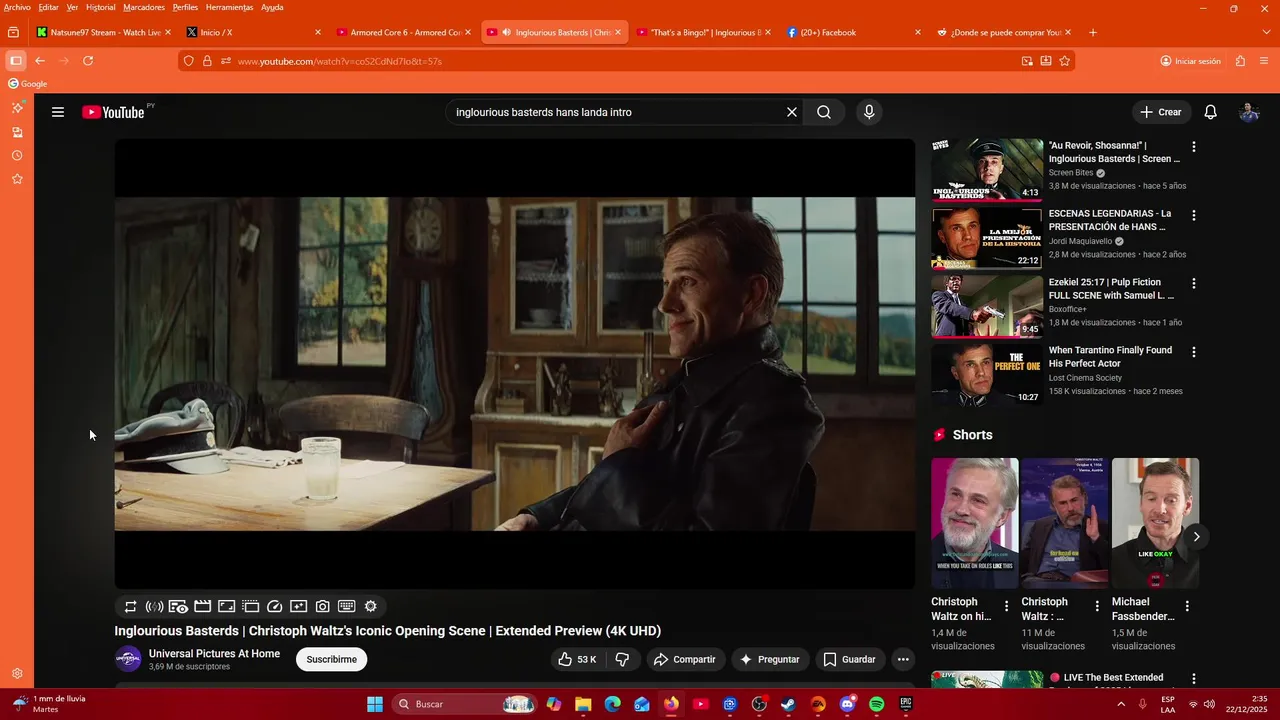Go back to the previous page
The width and height of the screenshot is (1280, 720).
[x=40, y=61]
